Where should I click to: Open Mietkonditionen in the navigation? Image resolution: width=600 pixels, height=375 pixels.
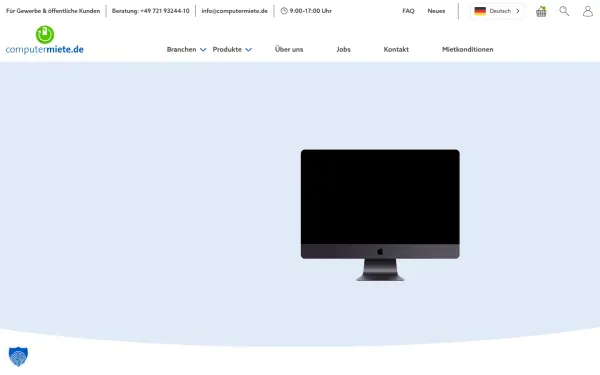click(x=468, y=49)
